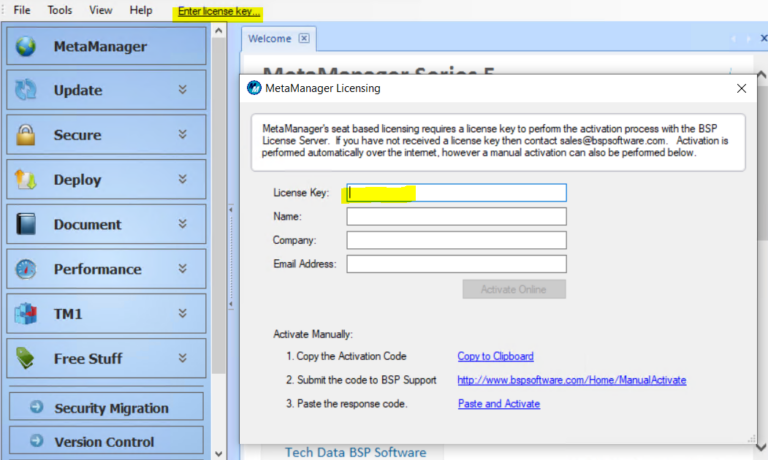The height and width of the screenshot is (460, 768).
Task: Click lower splitter collapse arrow beside sidebar
Action: coord(231,304)
